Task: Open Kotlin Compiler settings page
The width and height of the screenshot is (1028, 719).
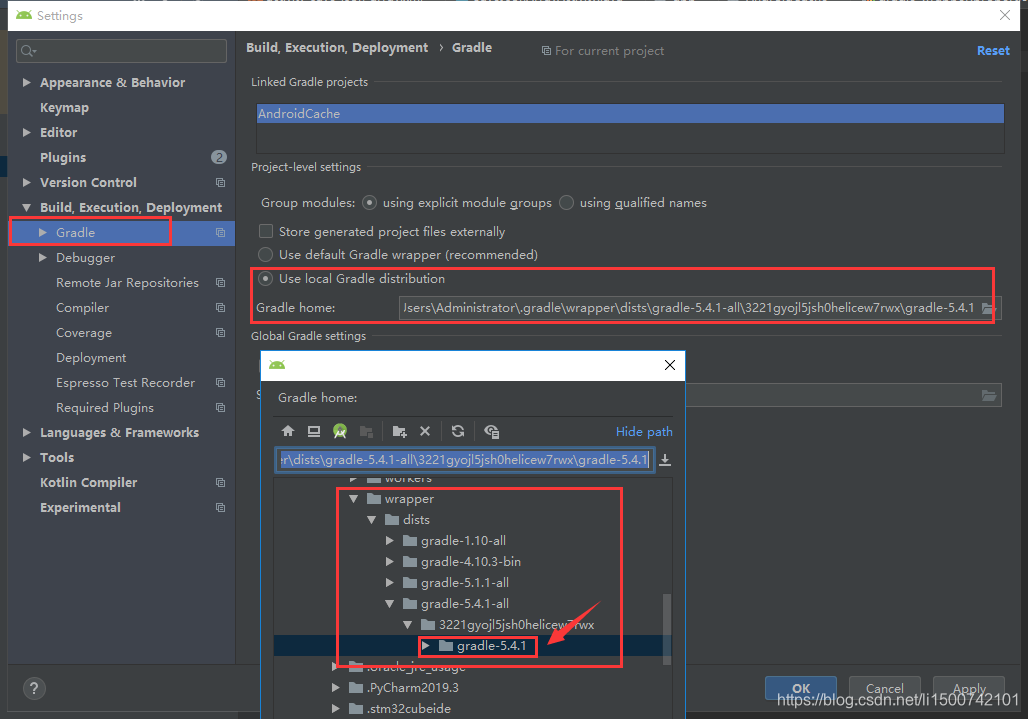Action: click(89, 483)
